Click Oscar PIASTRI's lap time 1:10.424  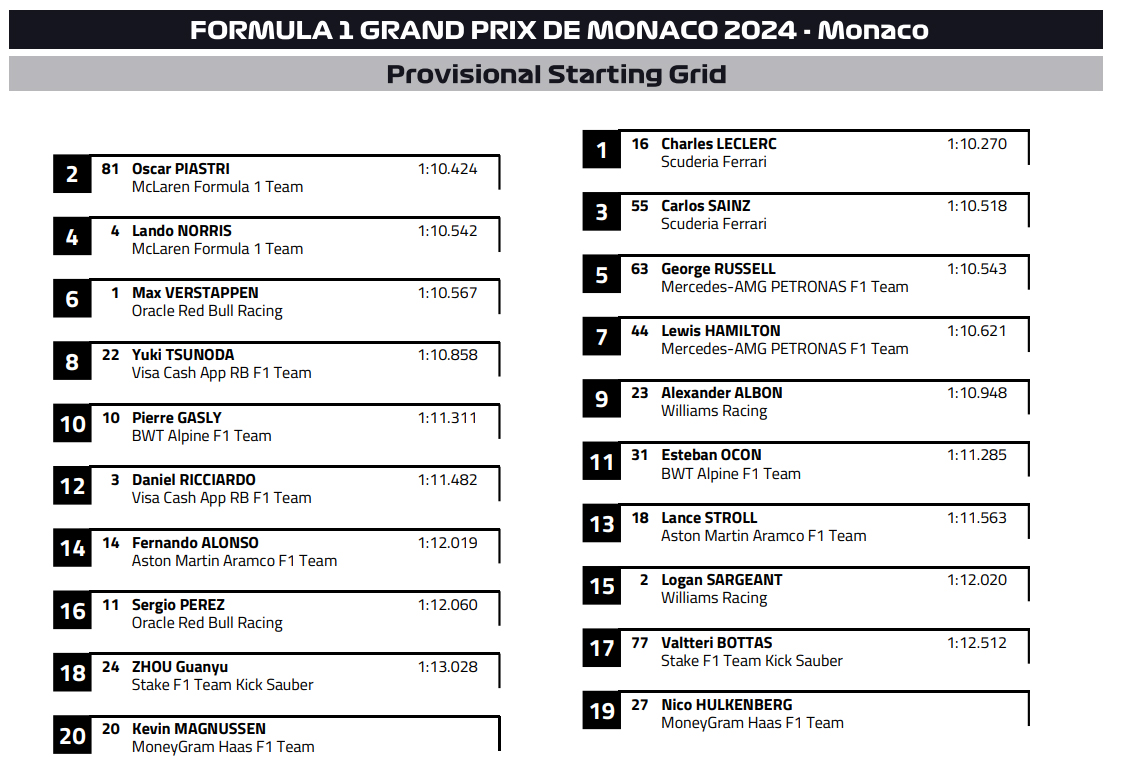(447, 169)
